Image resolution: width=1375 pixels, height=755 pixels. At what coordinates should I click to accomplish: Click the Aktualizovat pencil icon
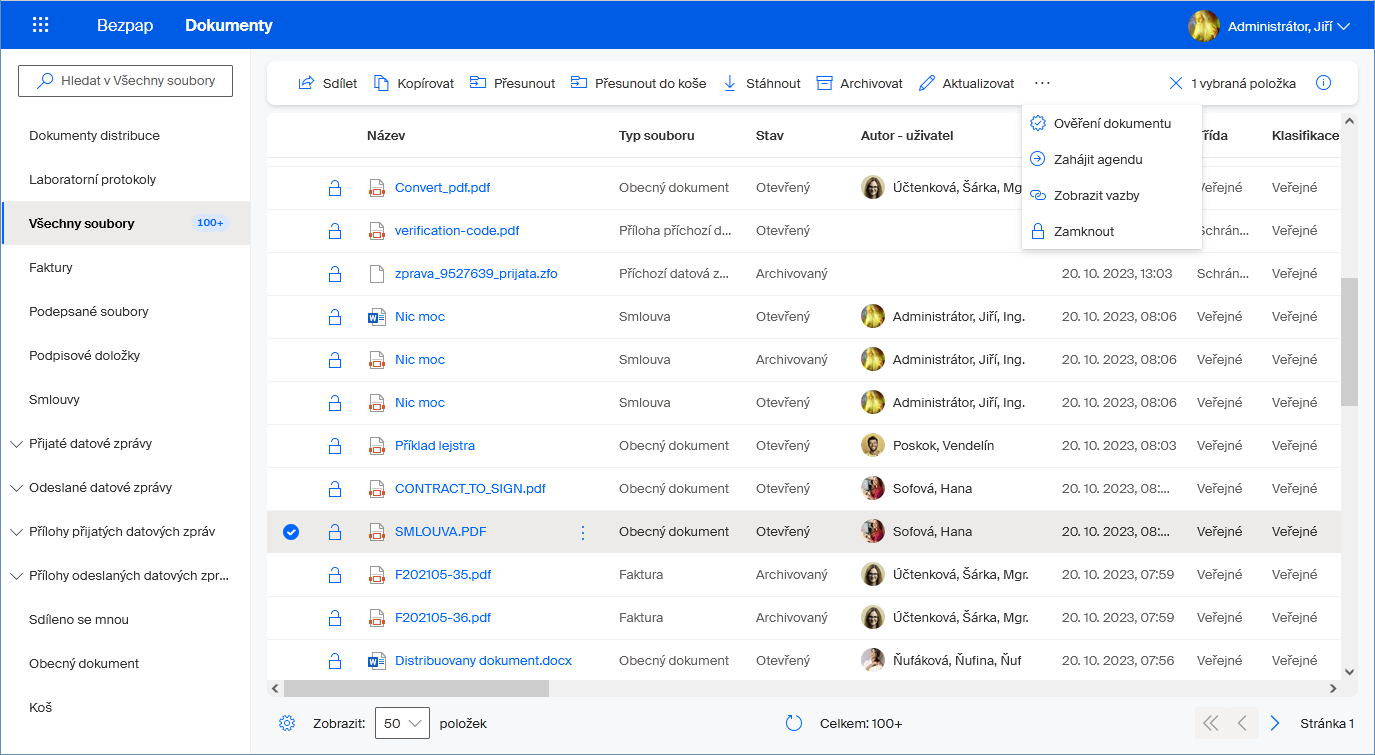927,83
